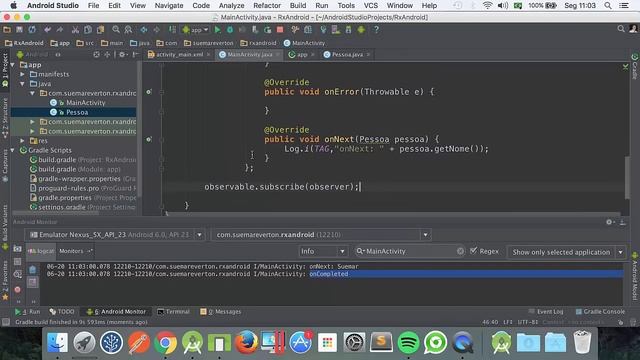
Task: Click the Find magnifier toolbar icon
Action: click(116, 29)
